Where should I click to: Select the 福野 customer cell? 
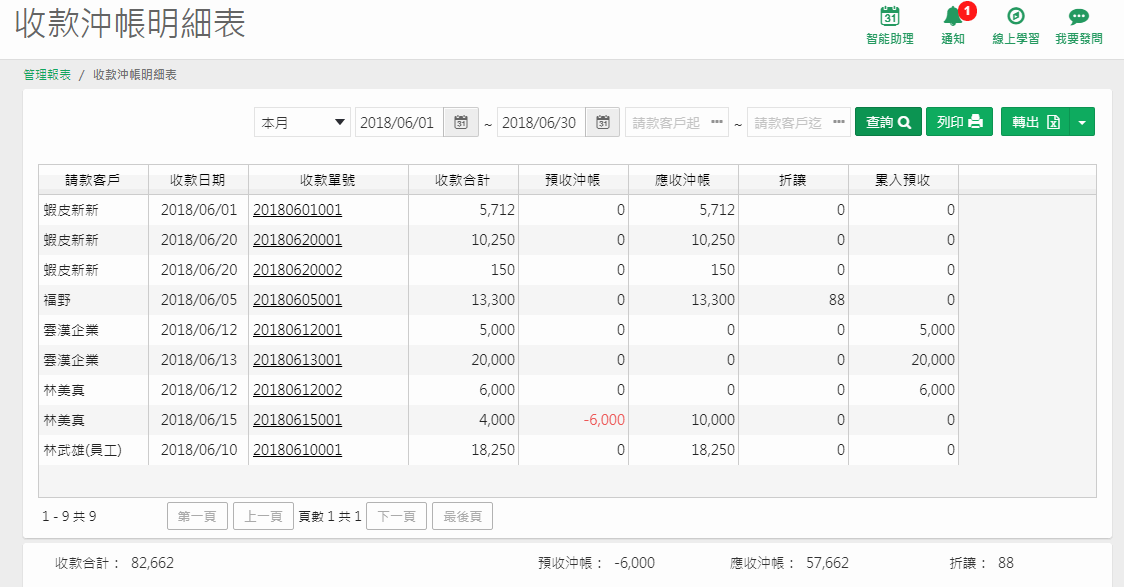click(93, 300)
